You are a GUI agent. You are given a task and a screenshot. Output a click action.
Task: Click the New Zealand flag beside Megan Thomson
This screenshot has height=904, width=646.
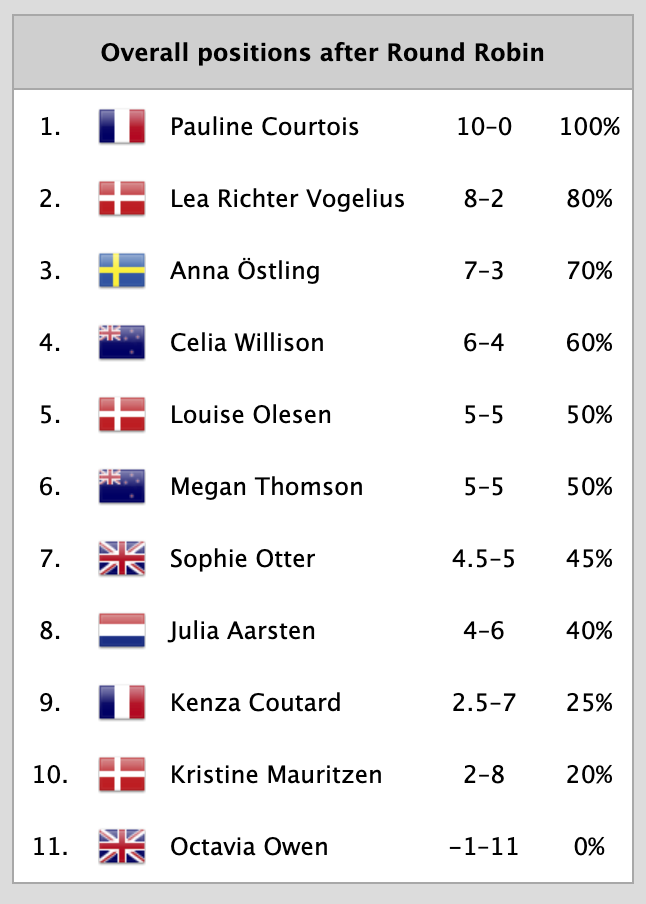click(122, 487)
